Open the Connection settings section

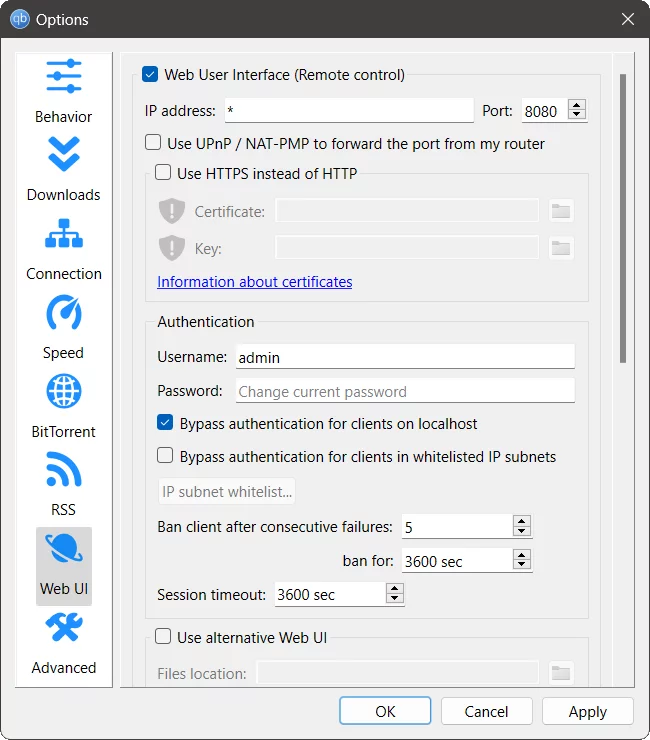(x=64, y=250)
